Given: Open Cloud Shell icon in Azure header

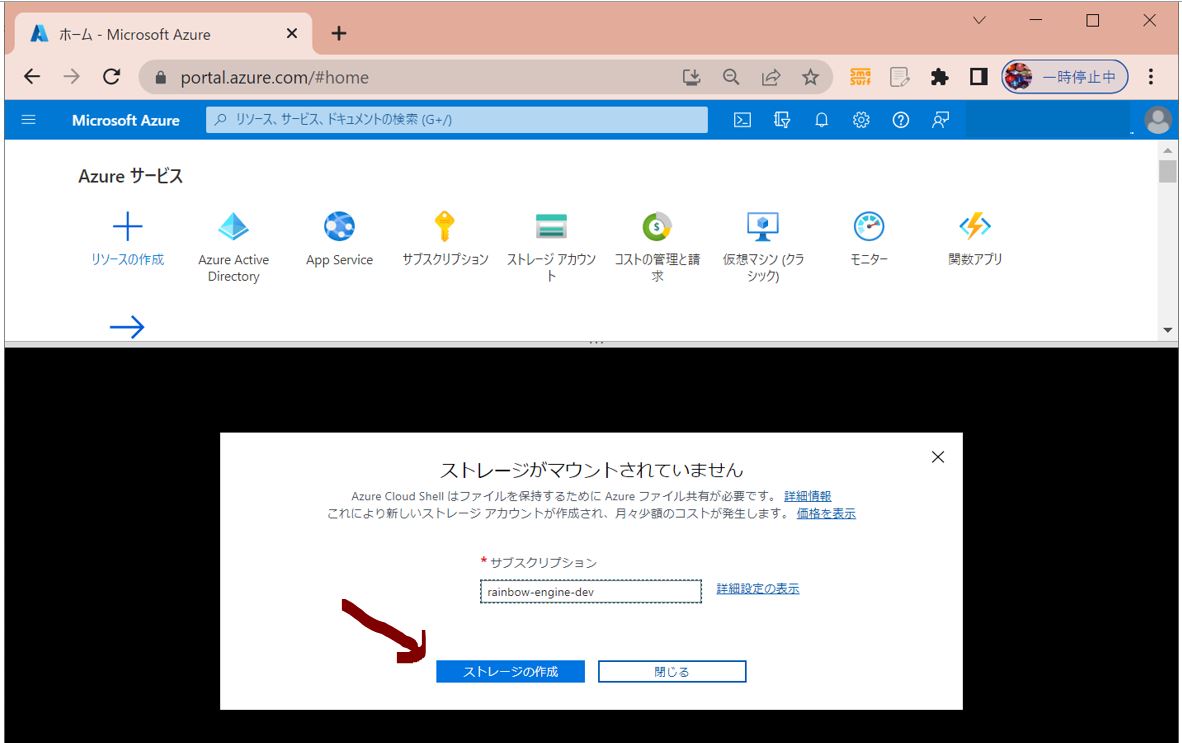Looking at the screenshot, I should click(x=742, y=120).
